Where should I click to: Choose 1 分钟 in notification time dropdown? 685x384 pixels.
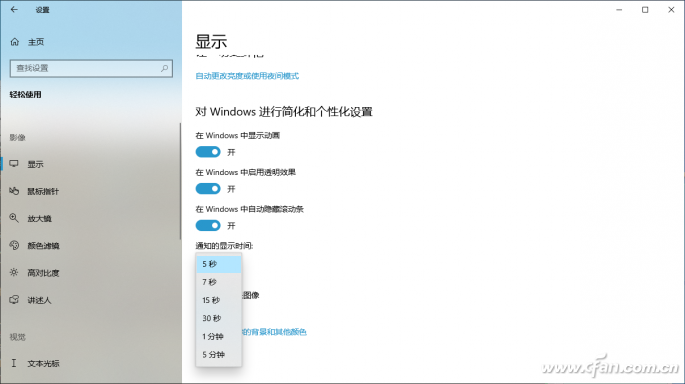click(218, 336)
